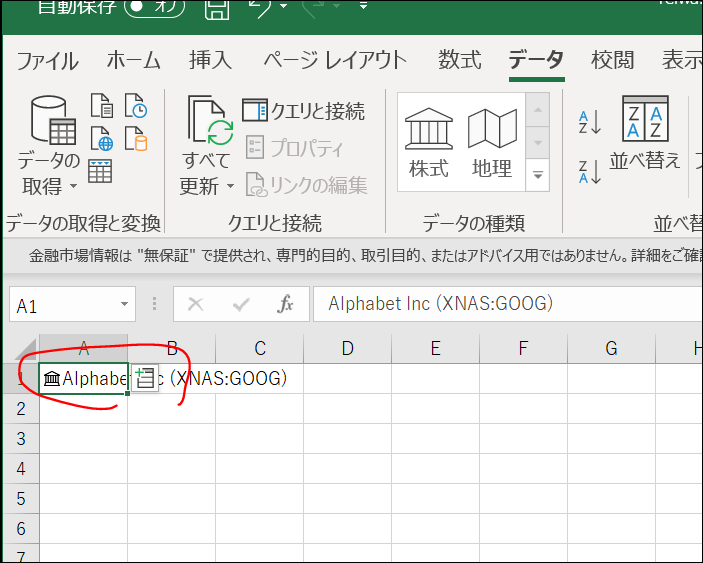703x563 pixels.
Task: Select column F header
Action: (523, 348)
